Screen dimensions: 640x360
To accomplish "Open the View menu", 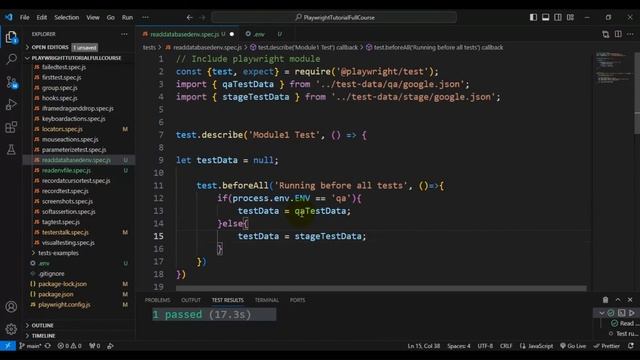I will click(93, 18).
